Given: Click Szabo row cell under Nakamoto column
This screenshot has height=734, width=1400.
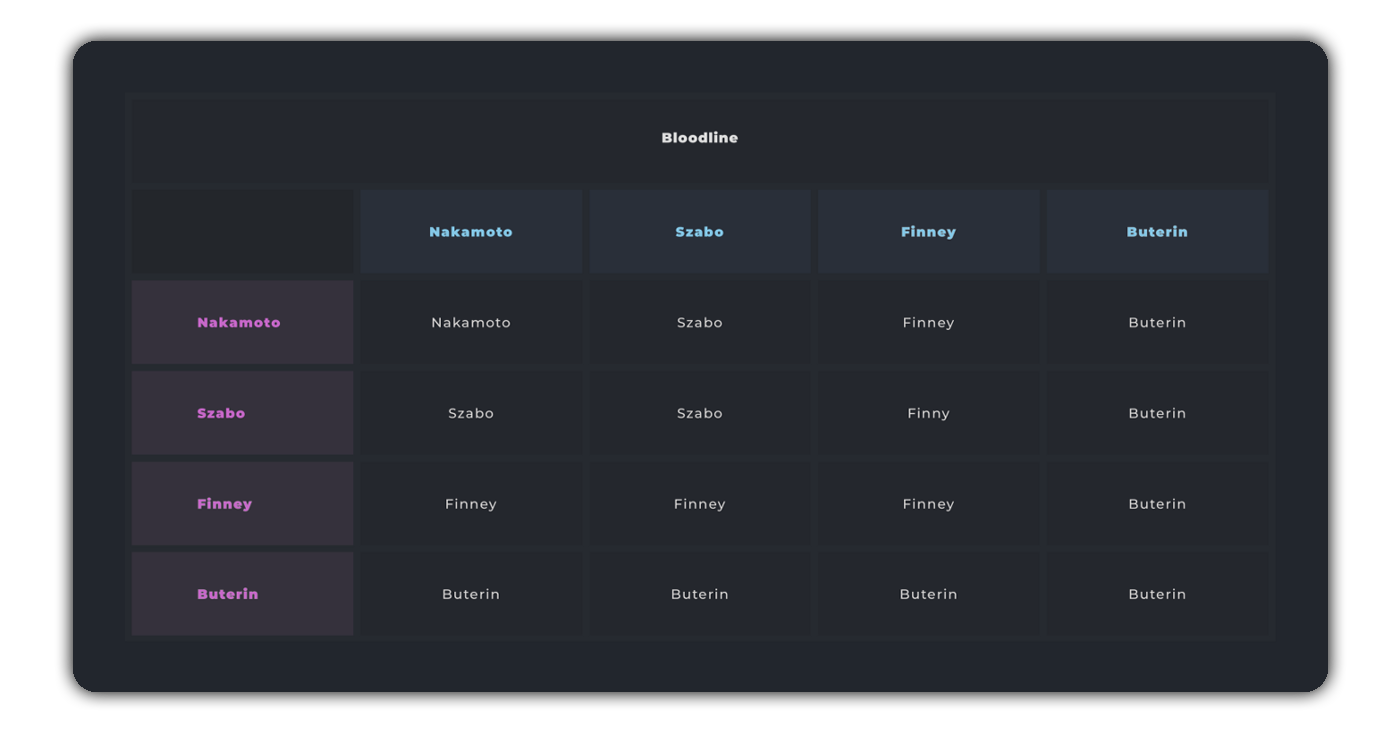Looking at the screenshot, I should [x=471, y=413].
